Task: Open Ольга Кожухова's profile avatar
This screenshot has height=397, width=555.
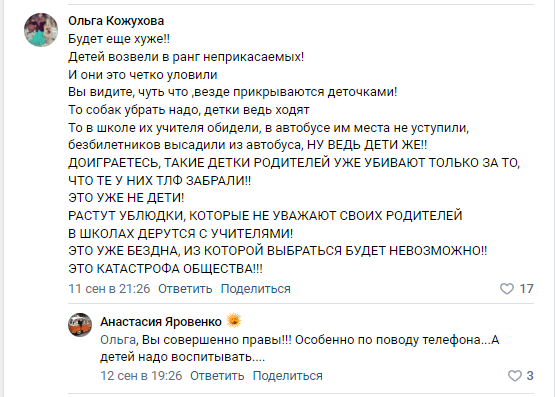Action: (x=41, y=30)
